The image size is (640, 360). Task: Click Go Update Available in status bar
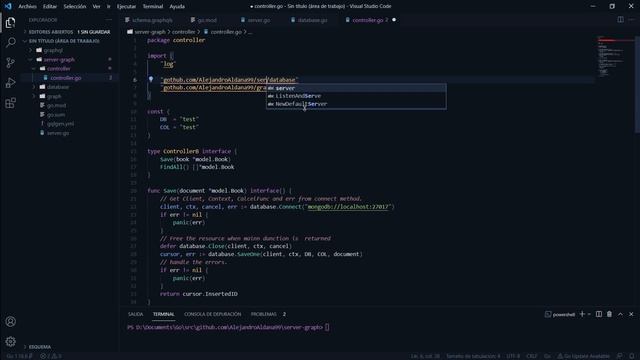pyautogui.click(x=583, y=356)
